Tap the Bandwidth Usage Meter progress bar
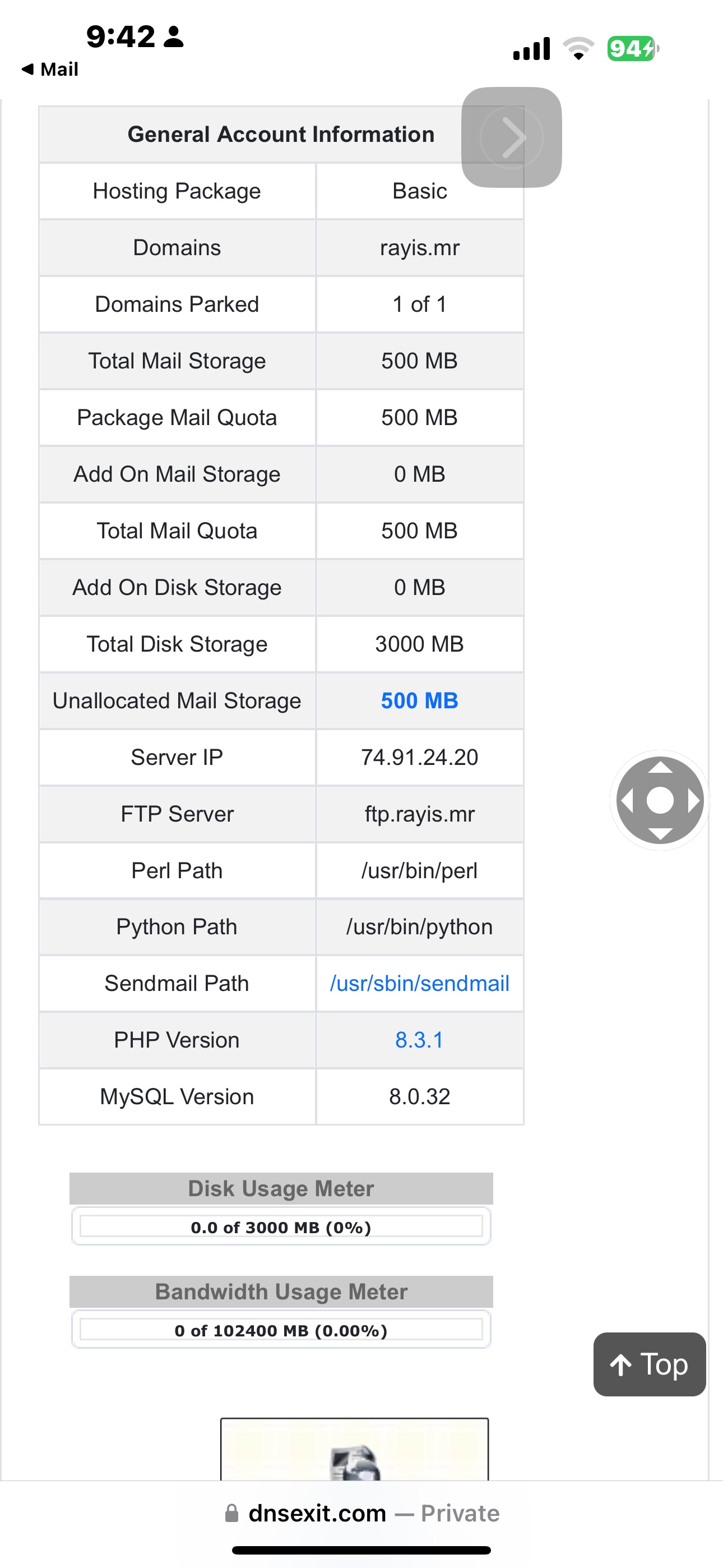 pyautogui.click(x=281, y=1330)
